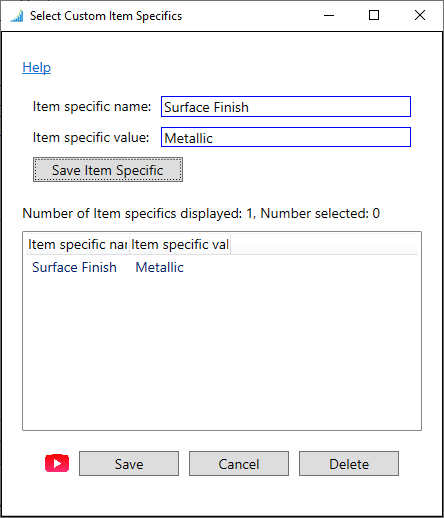
Task: Open the Help link
Action: 36,67
